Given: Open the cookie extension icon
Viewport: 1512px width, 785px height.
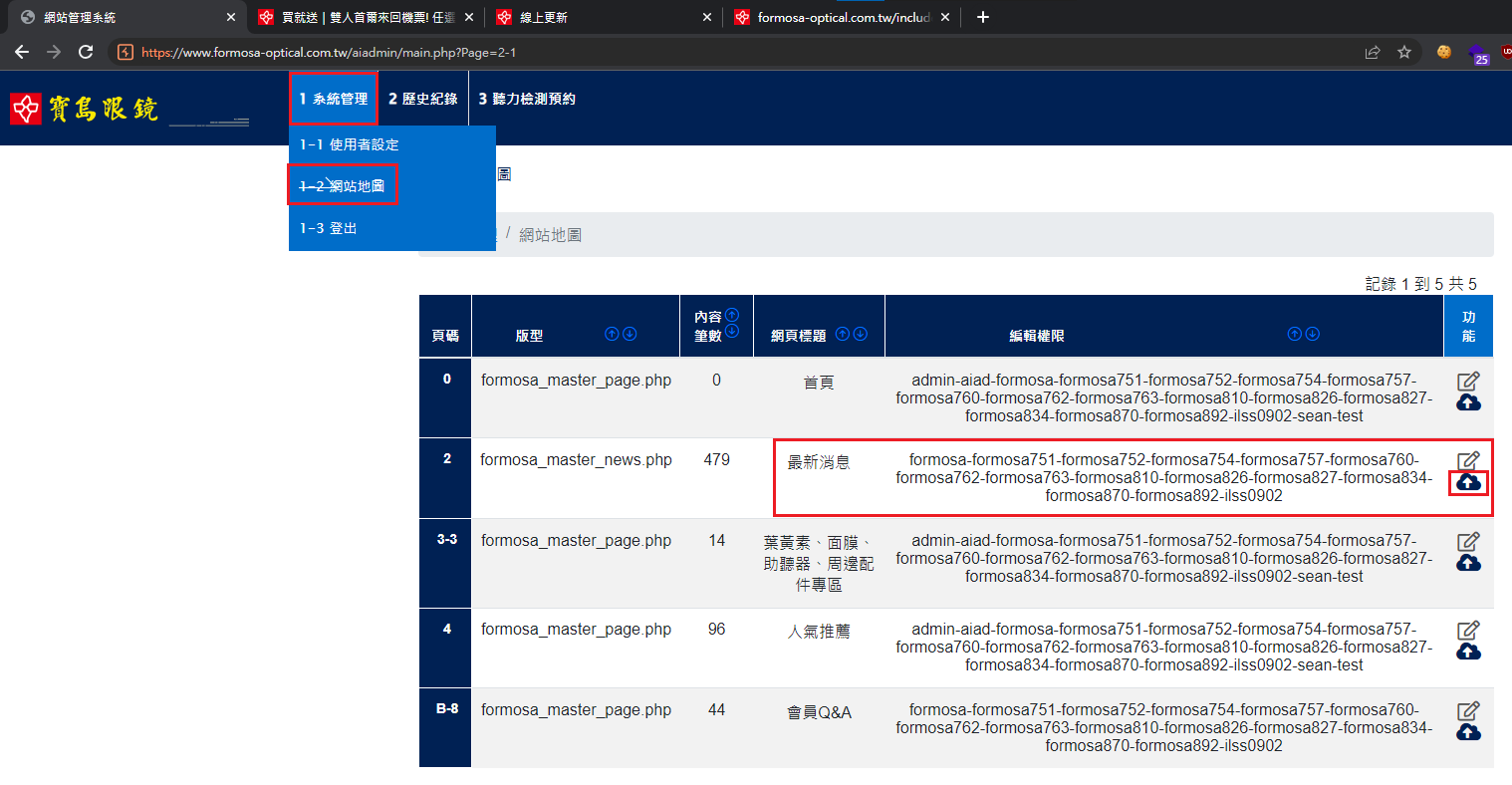Looking at the screenshot, I should click(x=1444, y=52).
